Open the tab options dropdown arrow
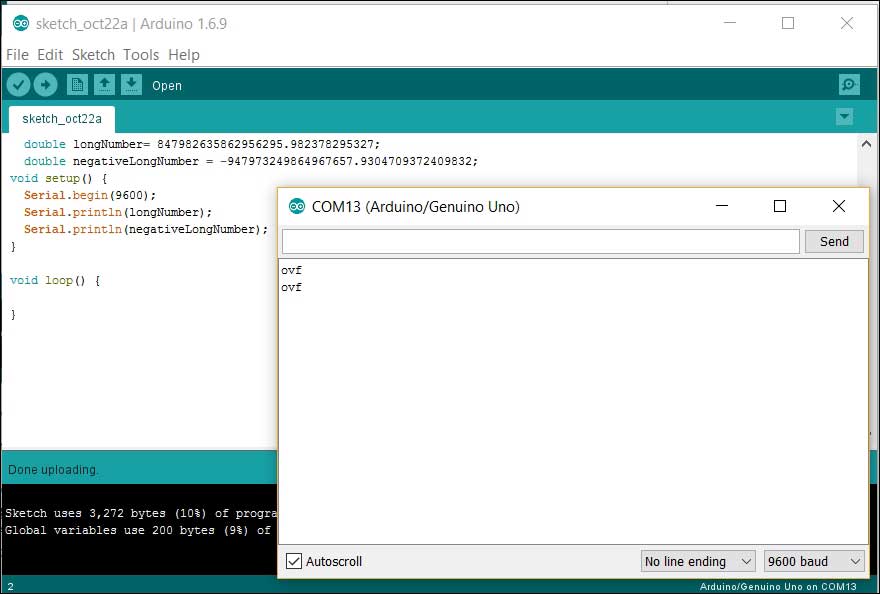The image size is (880, 594). pyautogui.click(x=844, y=117)
